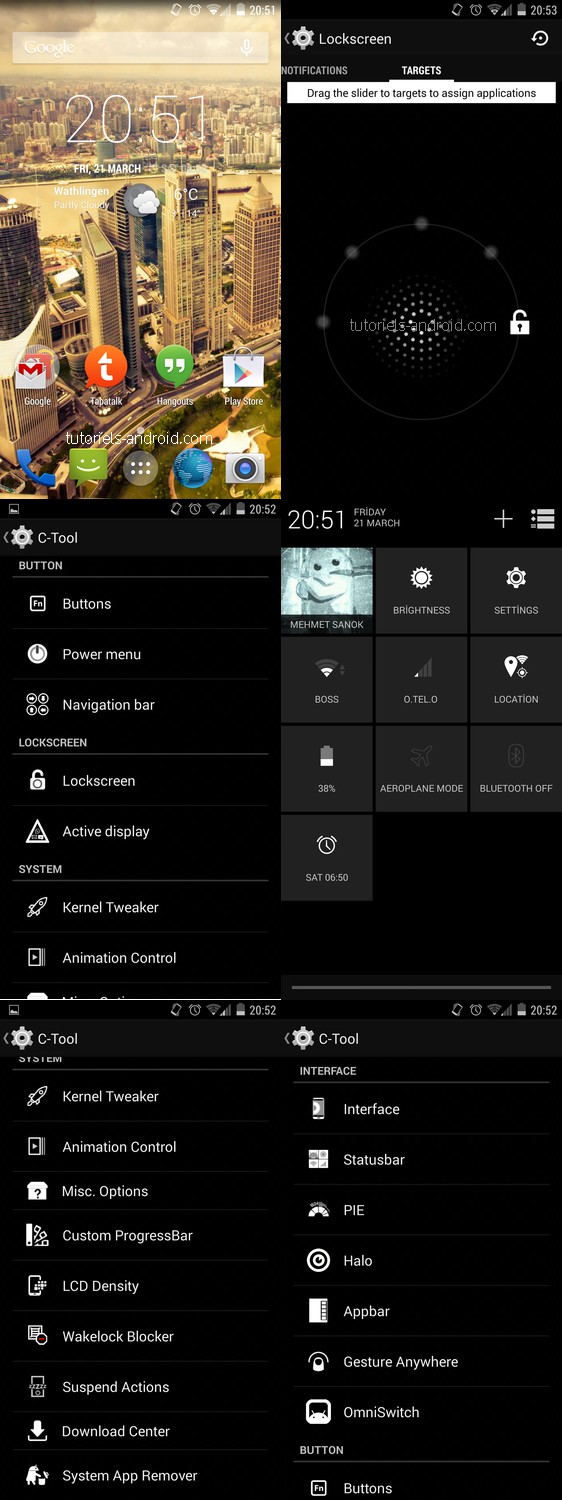Tap the microphone icon in Google search bar
562x1500 pixels.
coord(246,47)
